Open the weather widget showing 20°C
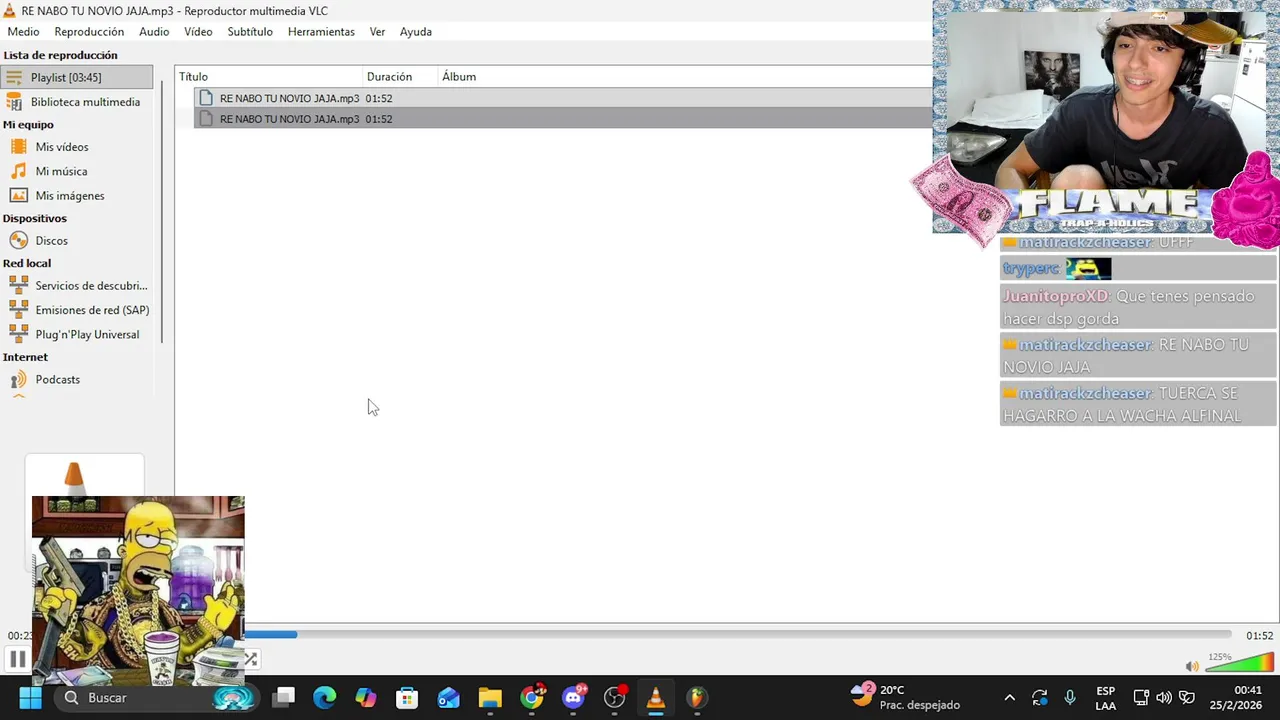Viewport: 1280px width, 720px height. tap(905, 697)
